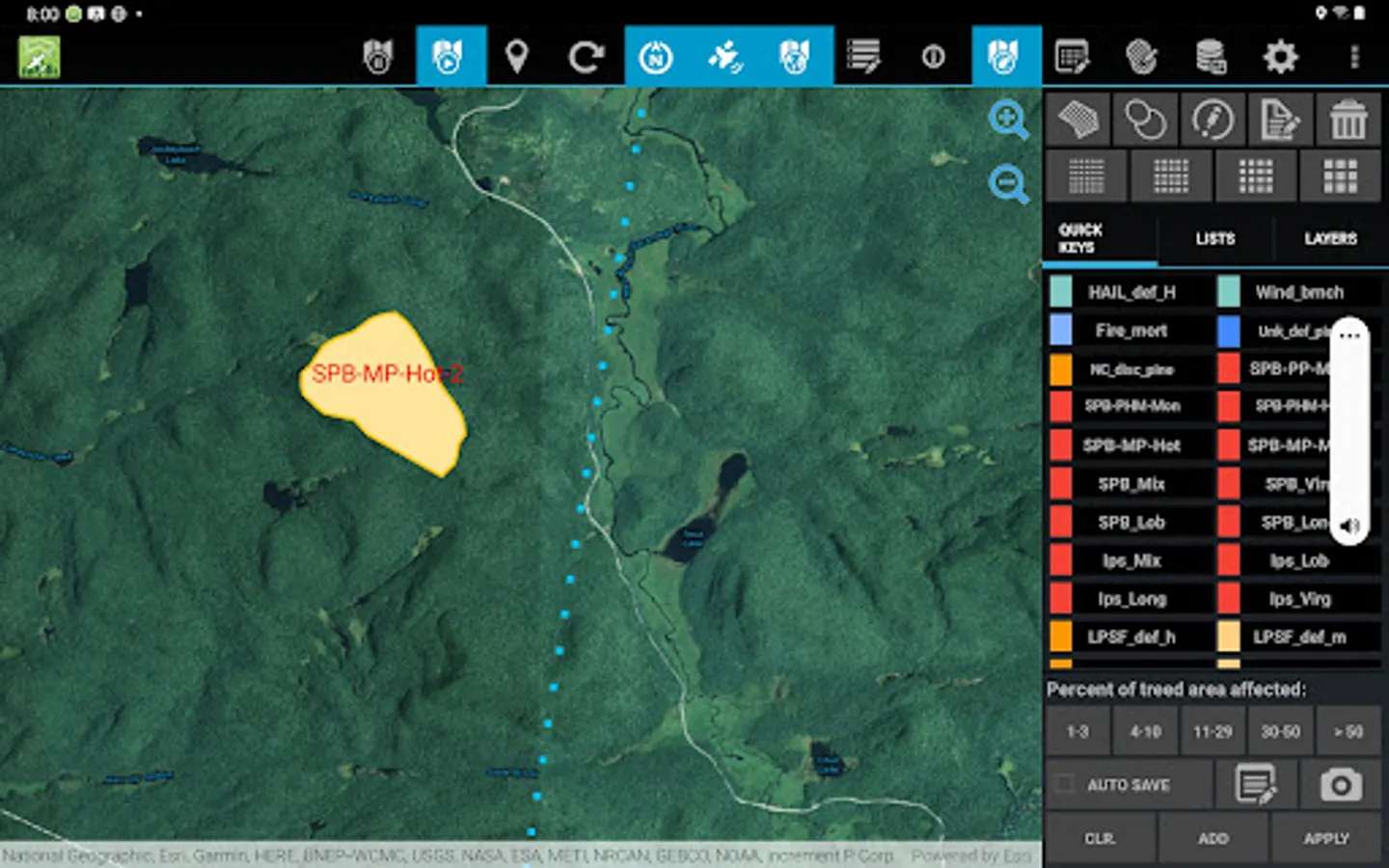Click the color swatch beside Fire_mort

pos(1061,331)
